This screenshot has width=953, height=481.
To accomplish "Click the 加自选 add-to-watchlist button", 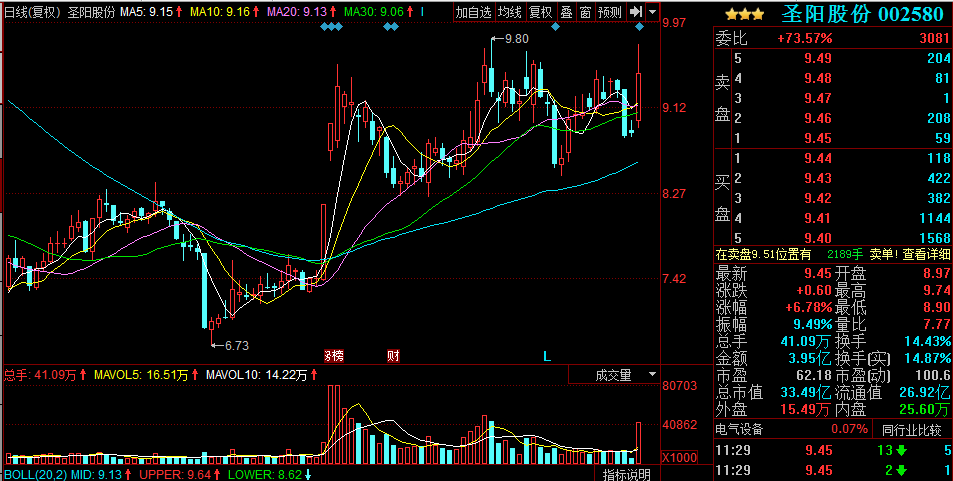I will click(473, 13).
